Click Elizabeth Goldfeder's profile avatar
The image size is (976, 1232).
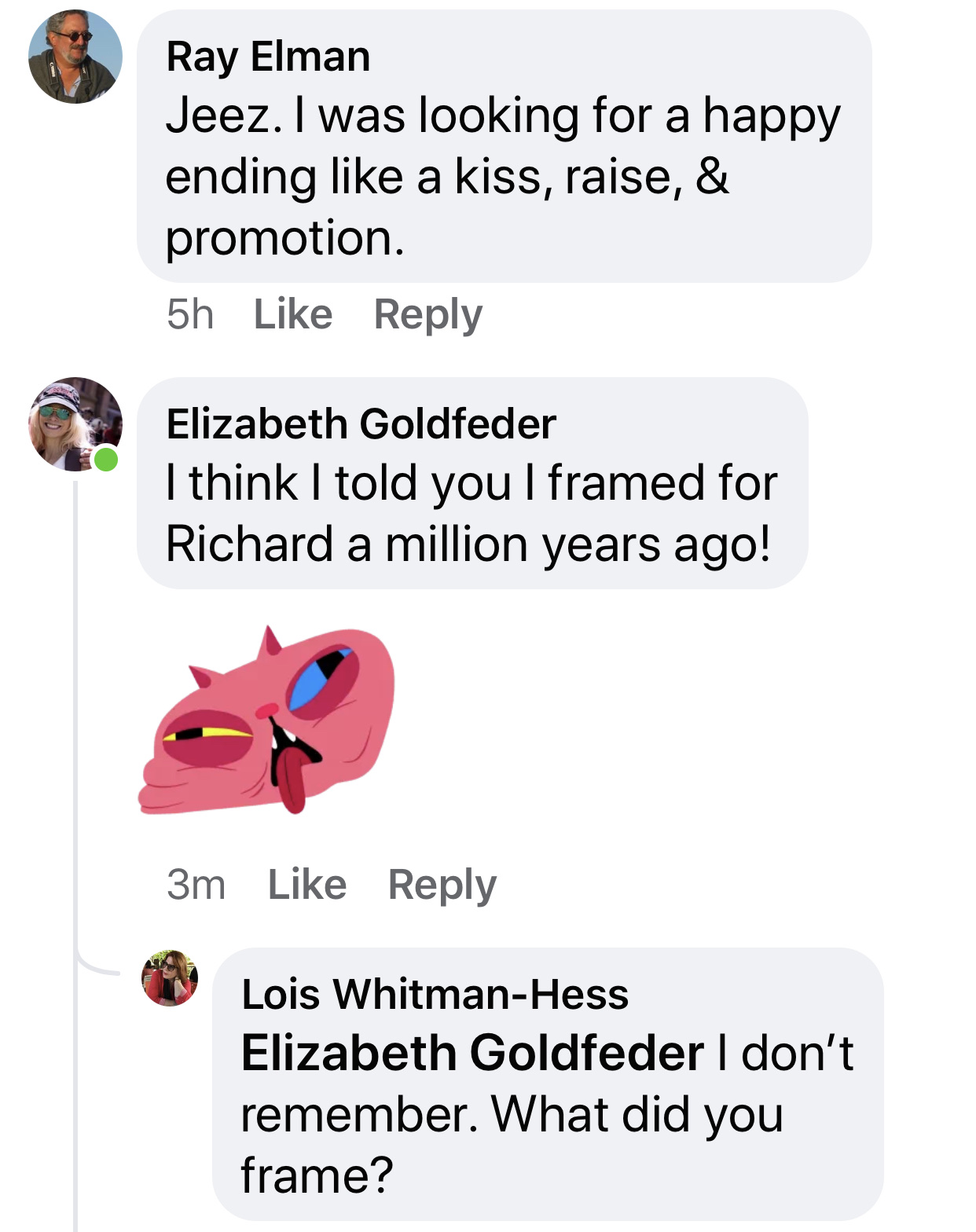tap(75, 424)
